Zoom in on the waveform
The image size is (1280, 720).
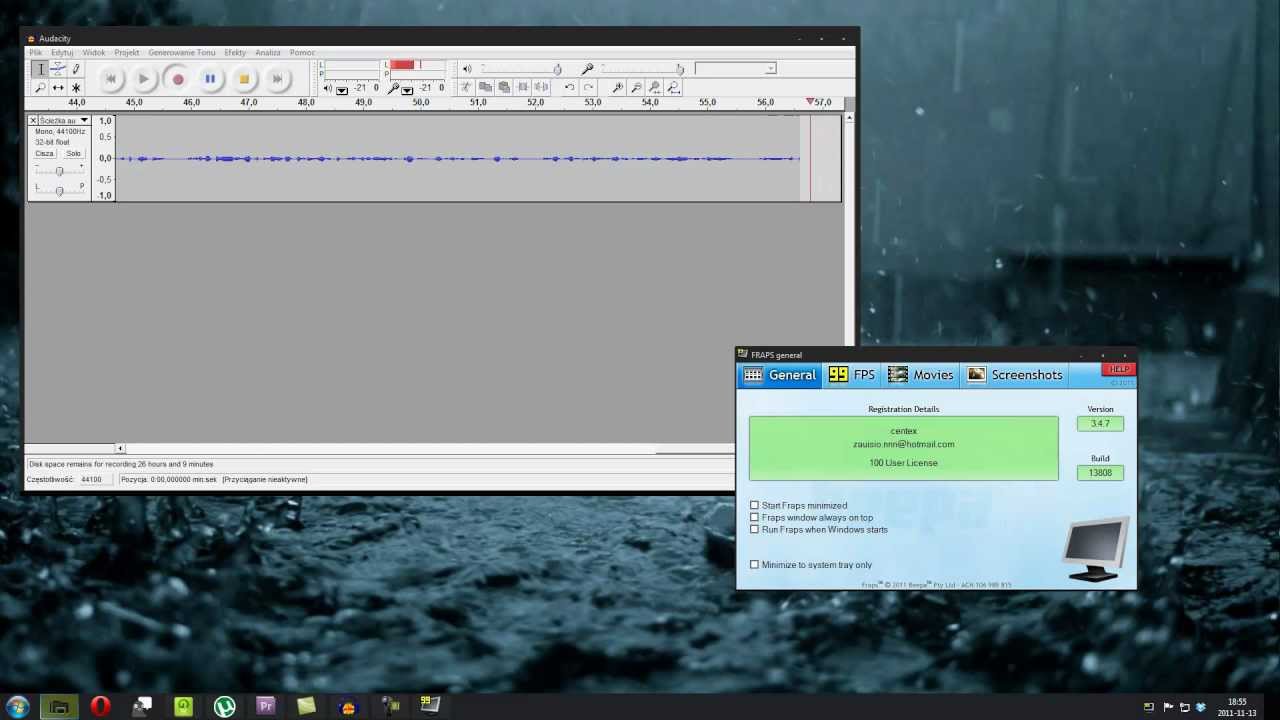click(x=617, y=88)
